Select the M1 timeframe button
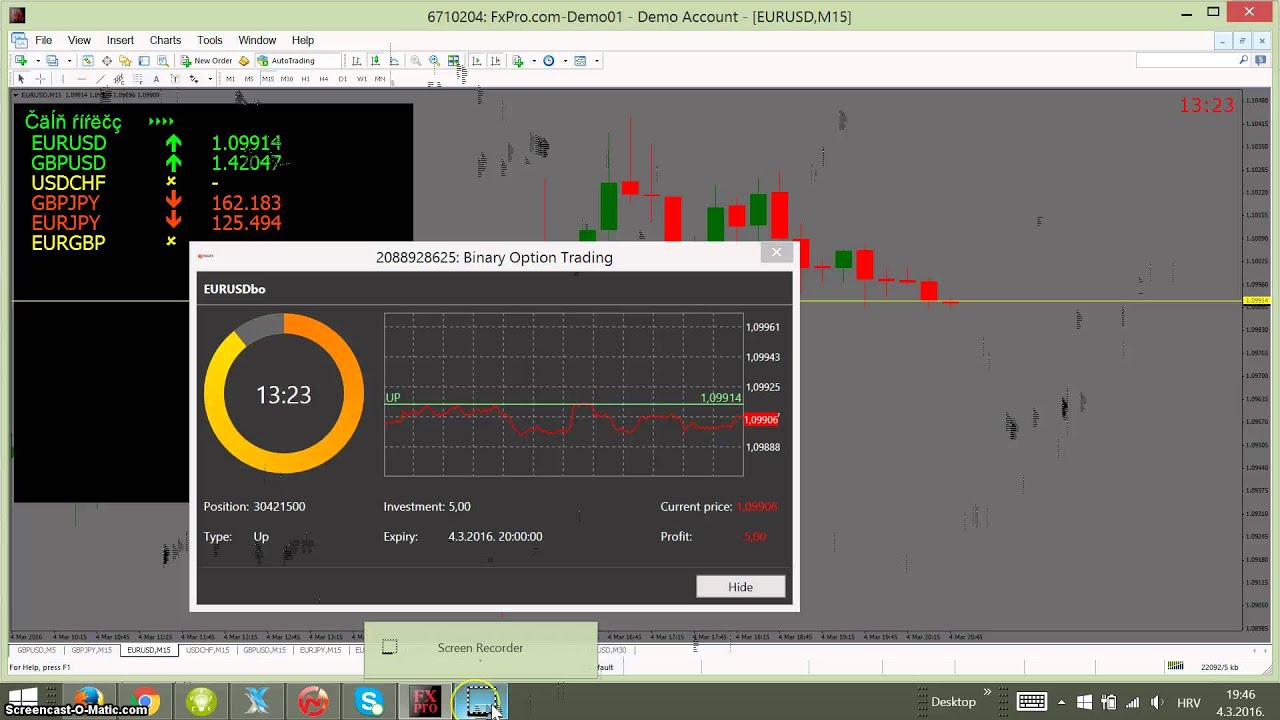 (230, 79)
